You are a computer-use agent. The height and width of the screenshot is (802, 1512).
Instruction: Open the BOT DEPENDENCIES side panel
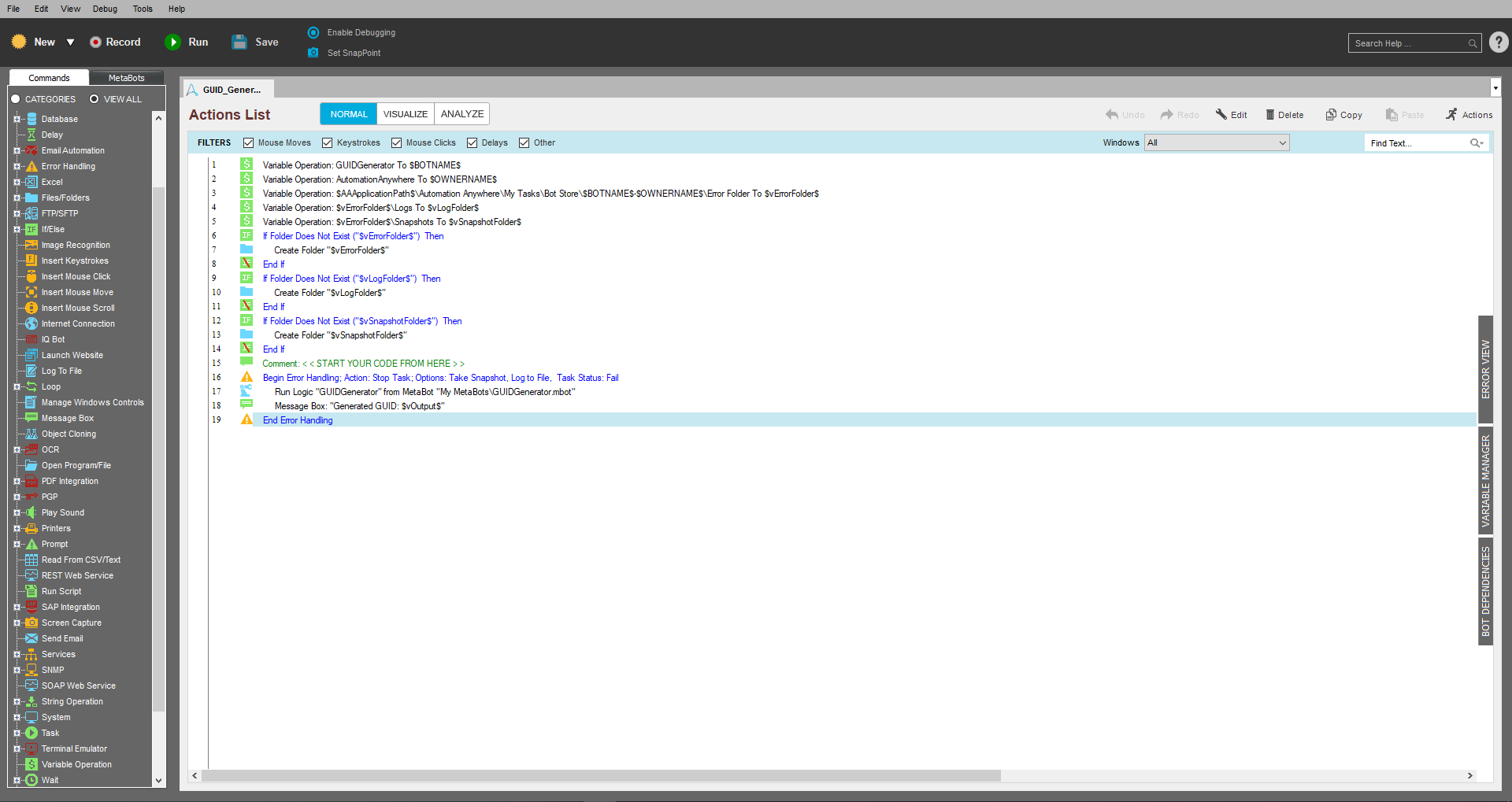click(1486, 591)
